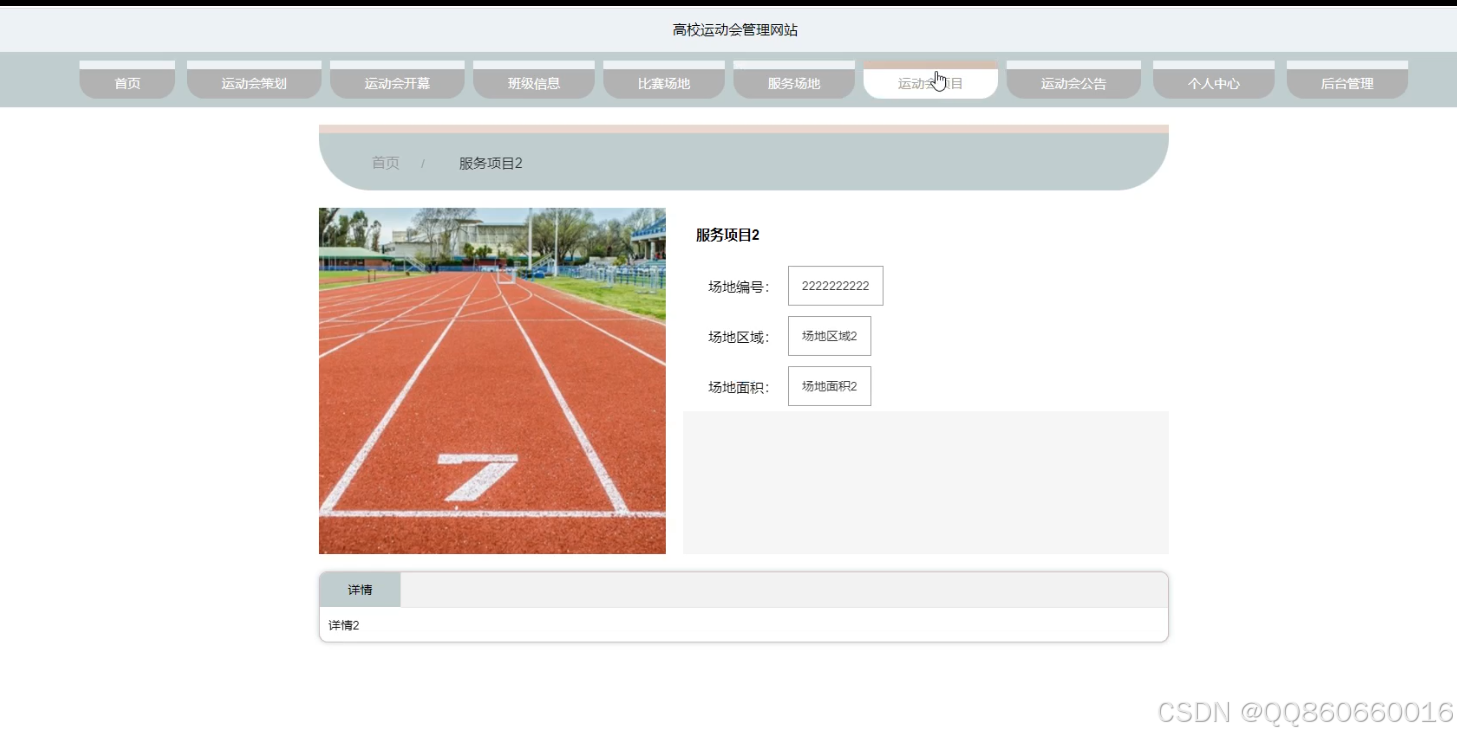The width and height of the screenshot is (1457, 738).
Task: Open the 运动会策划 section
Action: coord(253,83)
